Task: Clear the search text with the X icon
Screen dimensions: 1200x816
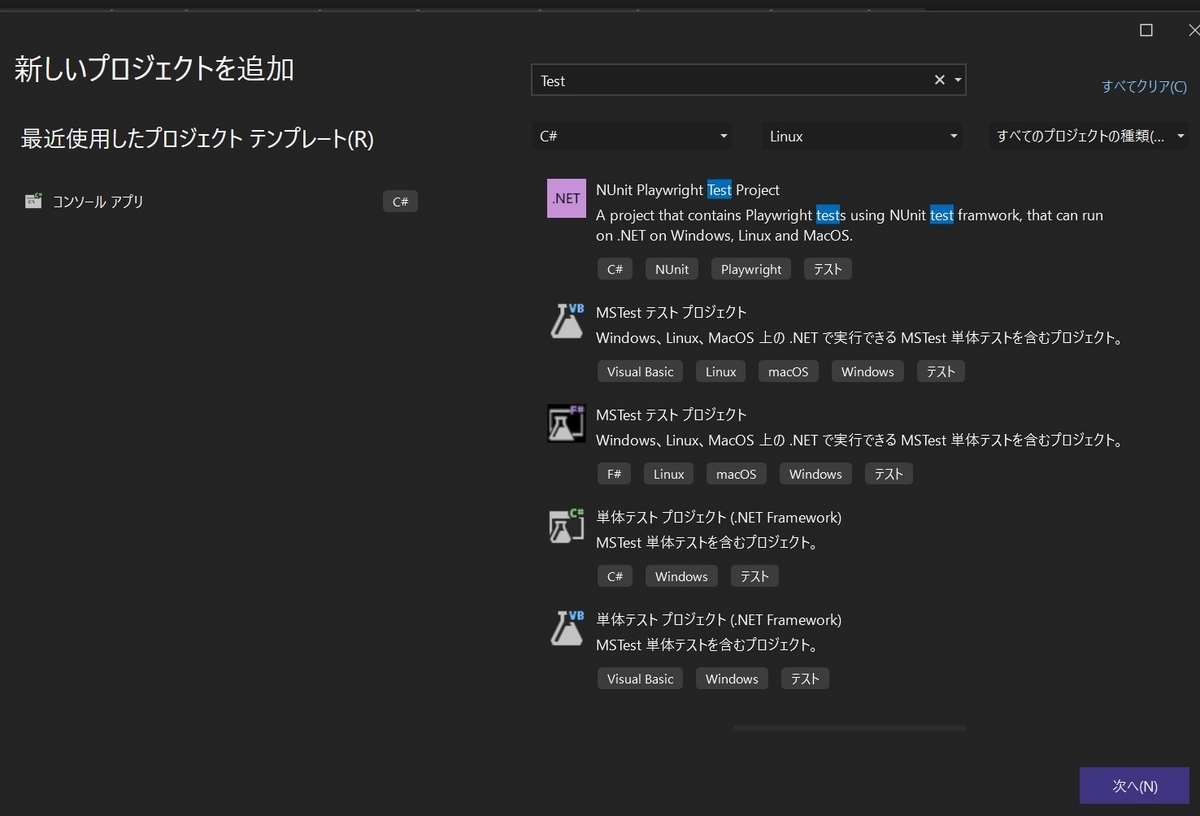Action: point(939,80)
